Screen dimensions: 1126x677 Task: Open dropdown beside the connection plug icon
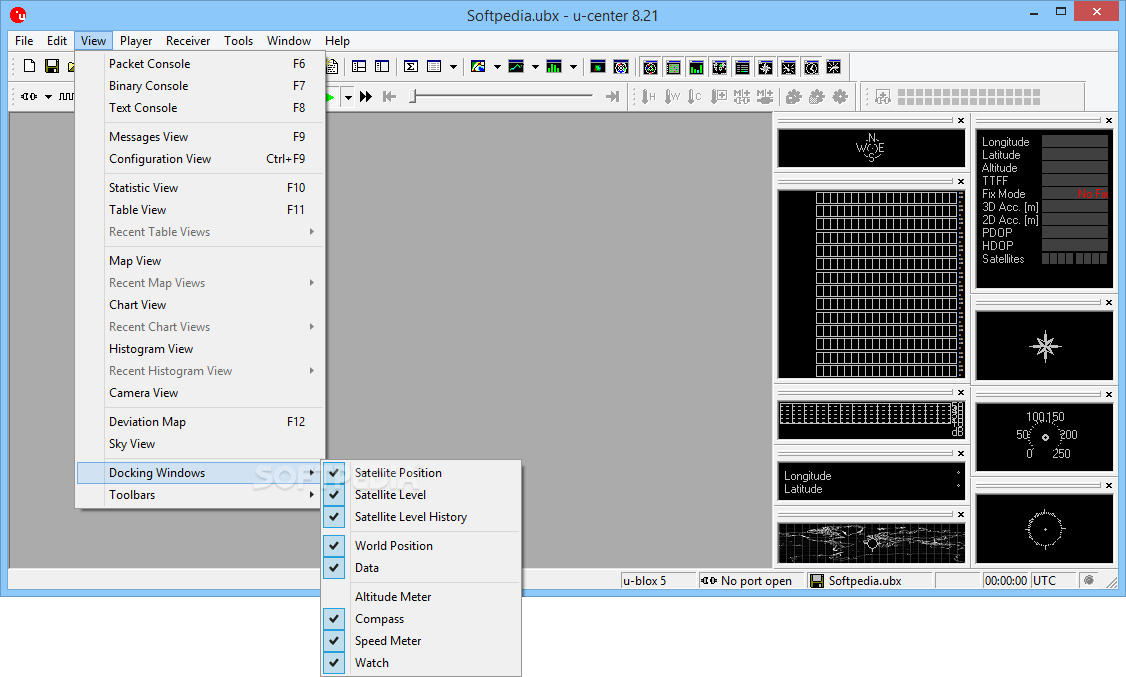click(48, 96)
